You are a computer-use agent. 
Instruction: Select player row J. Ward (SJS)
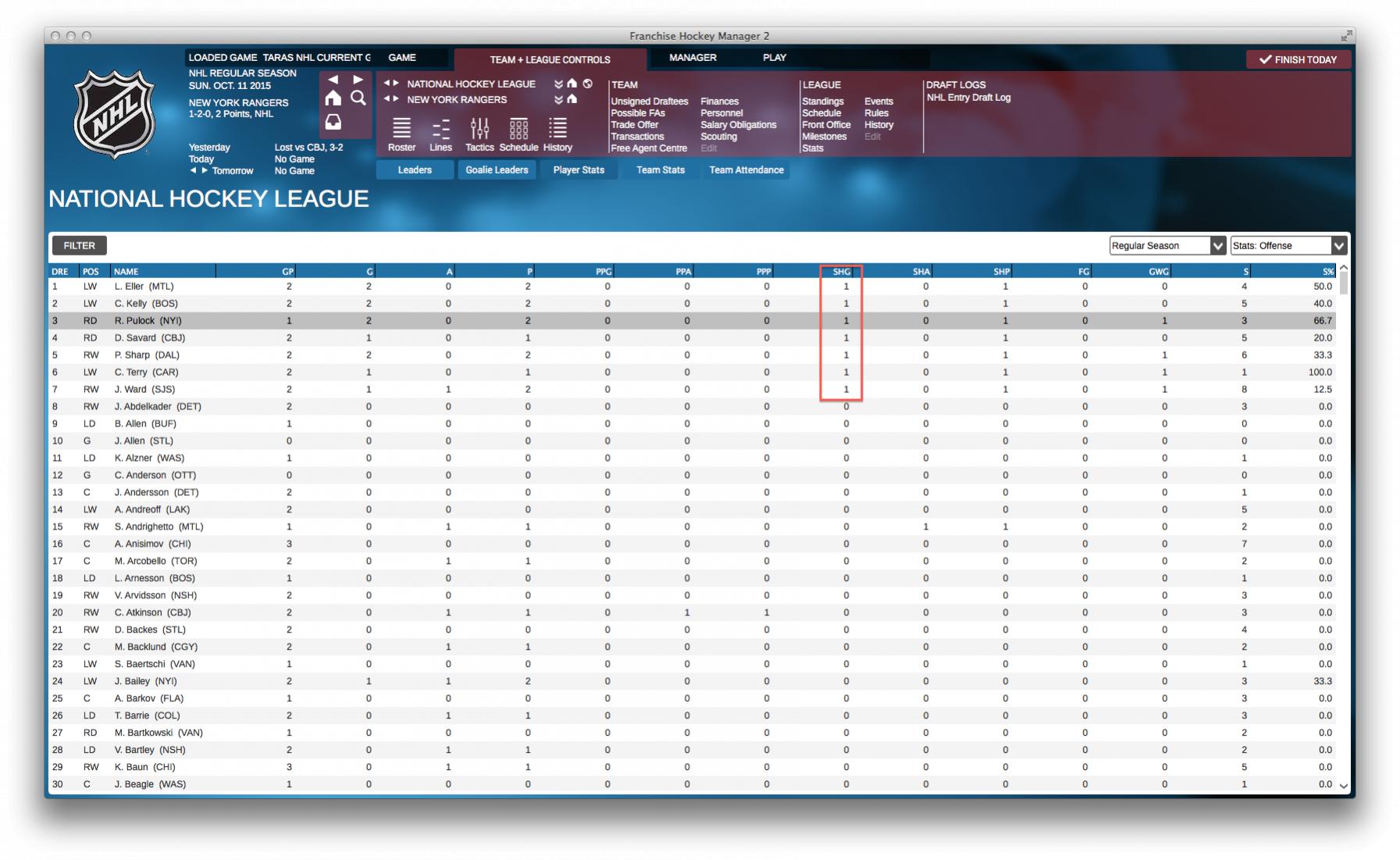point(692,389)
